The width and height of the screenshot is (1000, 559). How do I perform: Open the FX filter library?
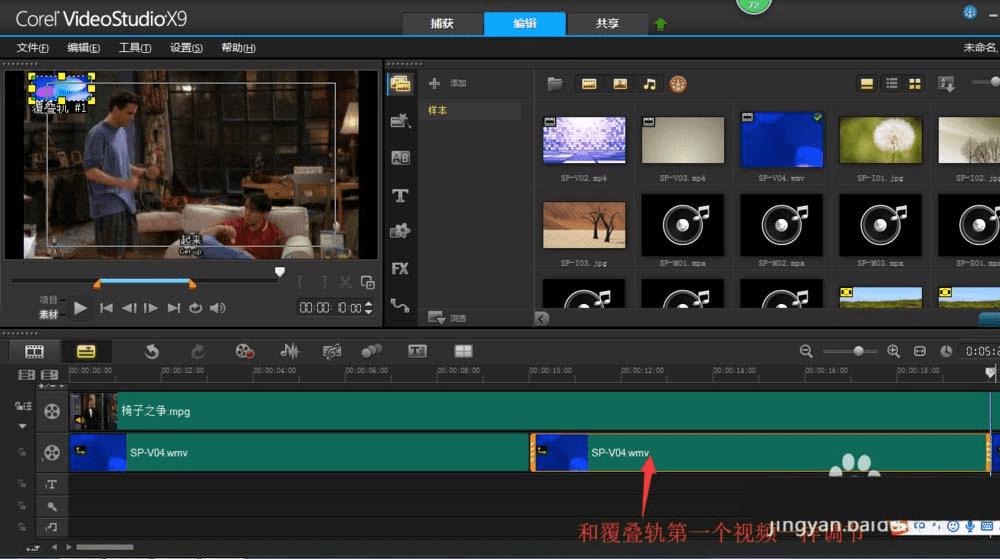(x=400, y=268)
